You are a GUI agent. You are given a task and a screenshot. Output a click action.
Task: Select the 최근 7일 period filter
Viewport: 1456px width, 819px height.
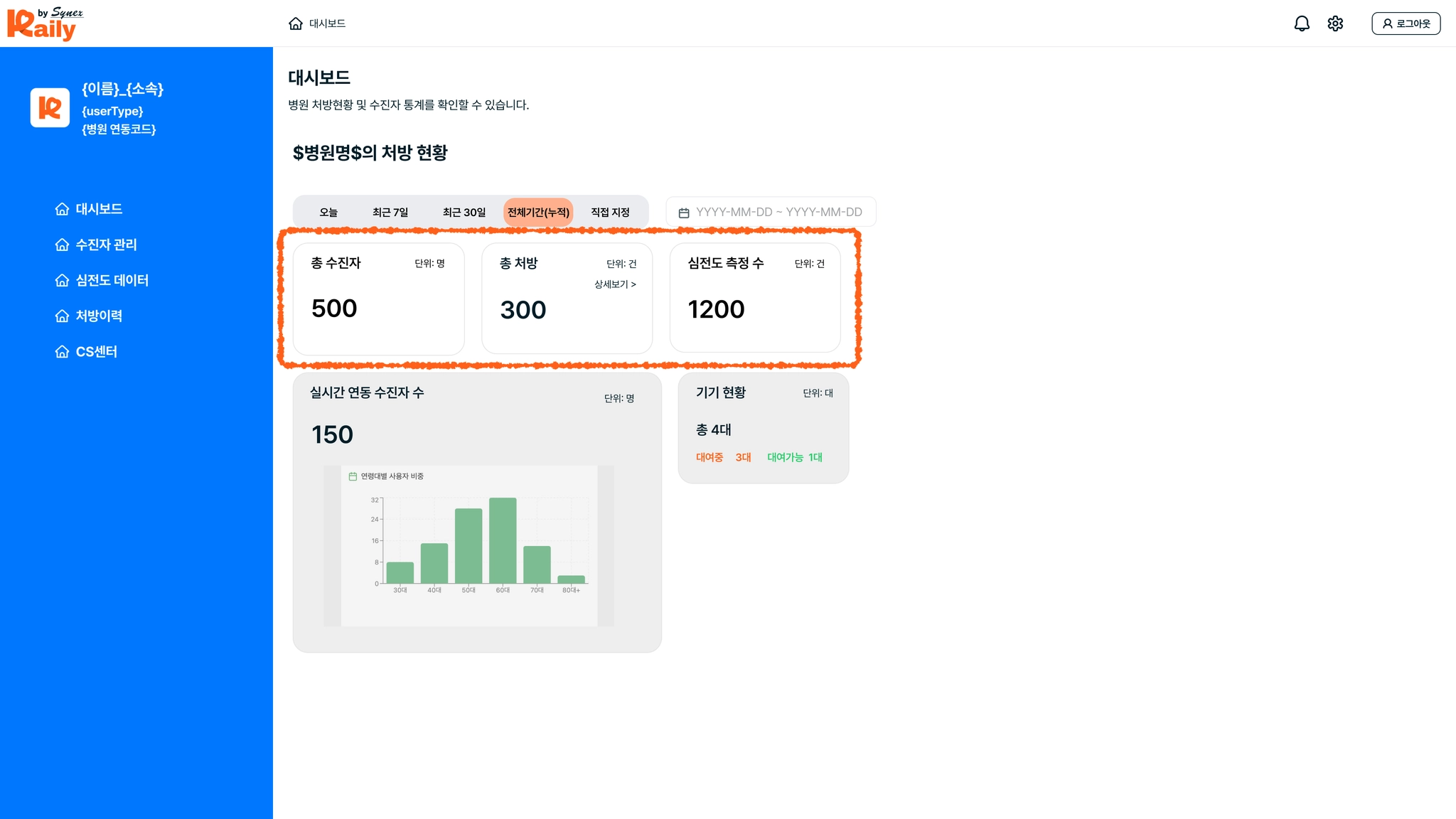390,212
